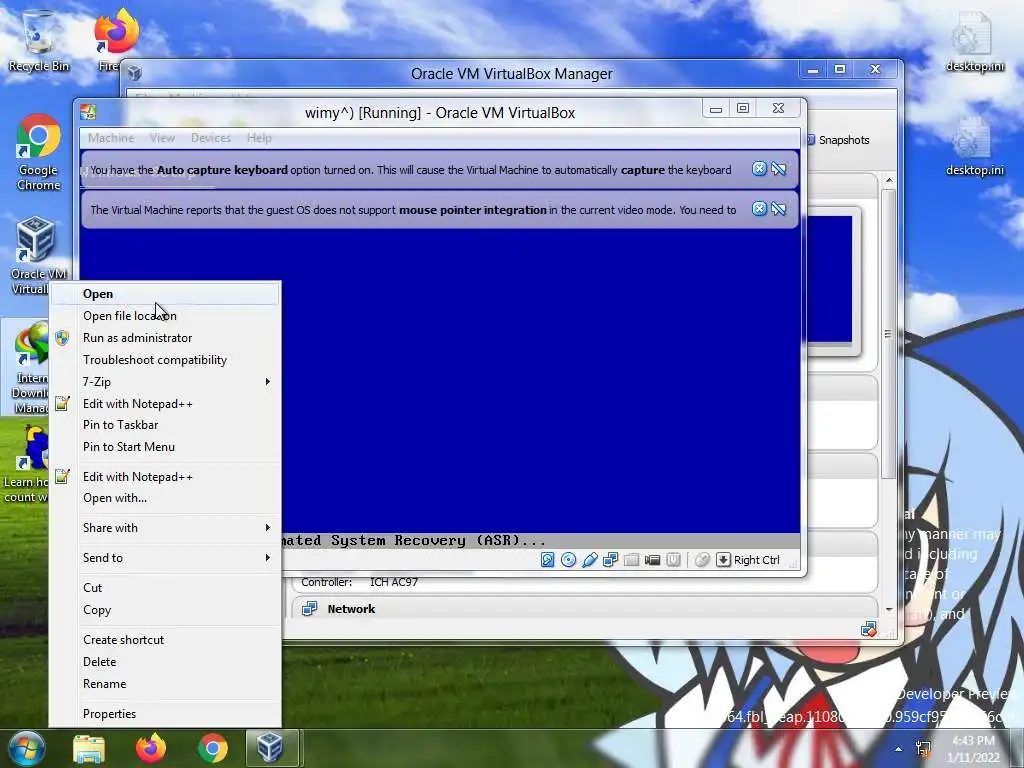The image size is (1024, 768).
Task: Click the VM window title bar icon
Action: coord(88,112)
